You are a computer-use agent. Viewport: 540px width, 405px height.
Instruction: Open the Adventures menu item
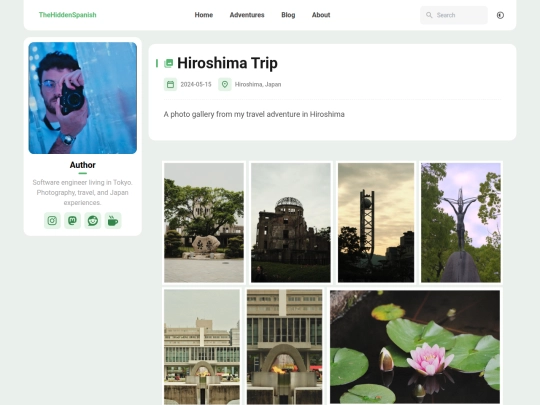(x=247, y=15)
